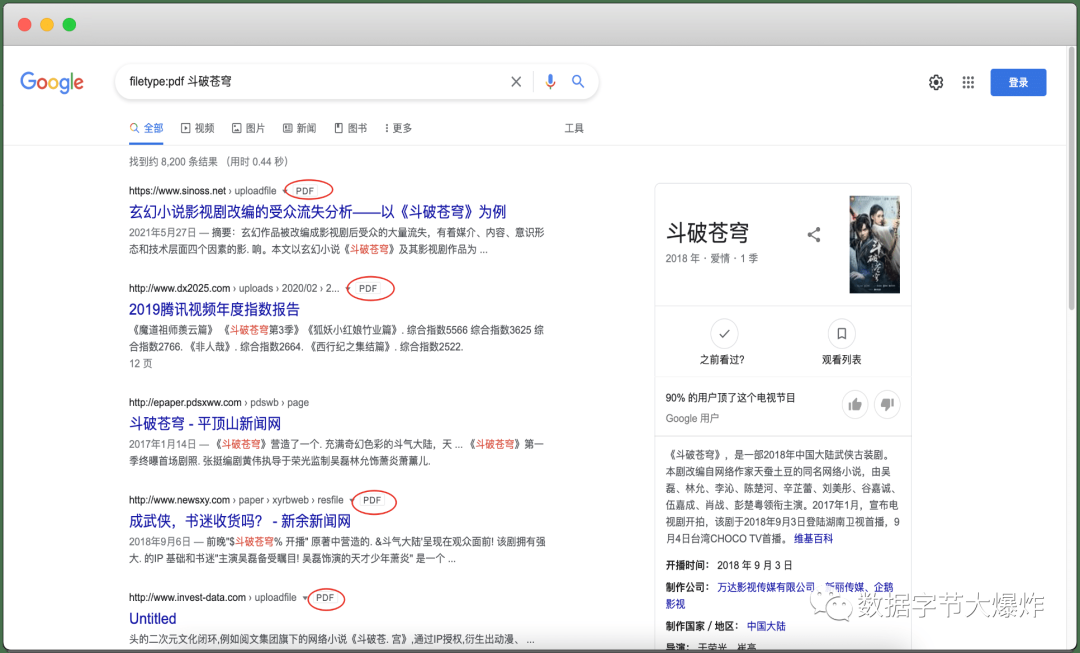Screen dimensions: 1080x653
Task: Share the 斗破苍穹 knowledge panel
Action: [x=813, y=235]
